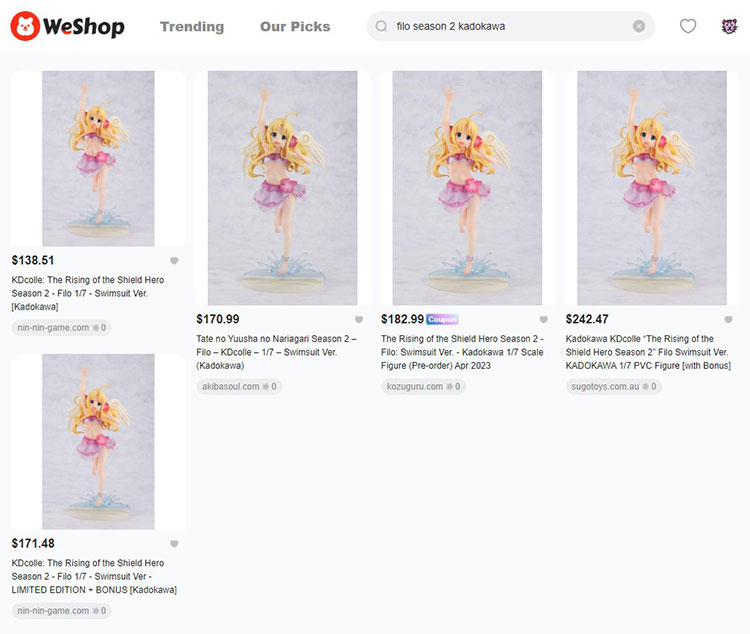Favorite the $138.51 Filo listing
750x634 pixels.
(174, 260)
